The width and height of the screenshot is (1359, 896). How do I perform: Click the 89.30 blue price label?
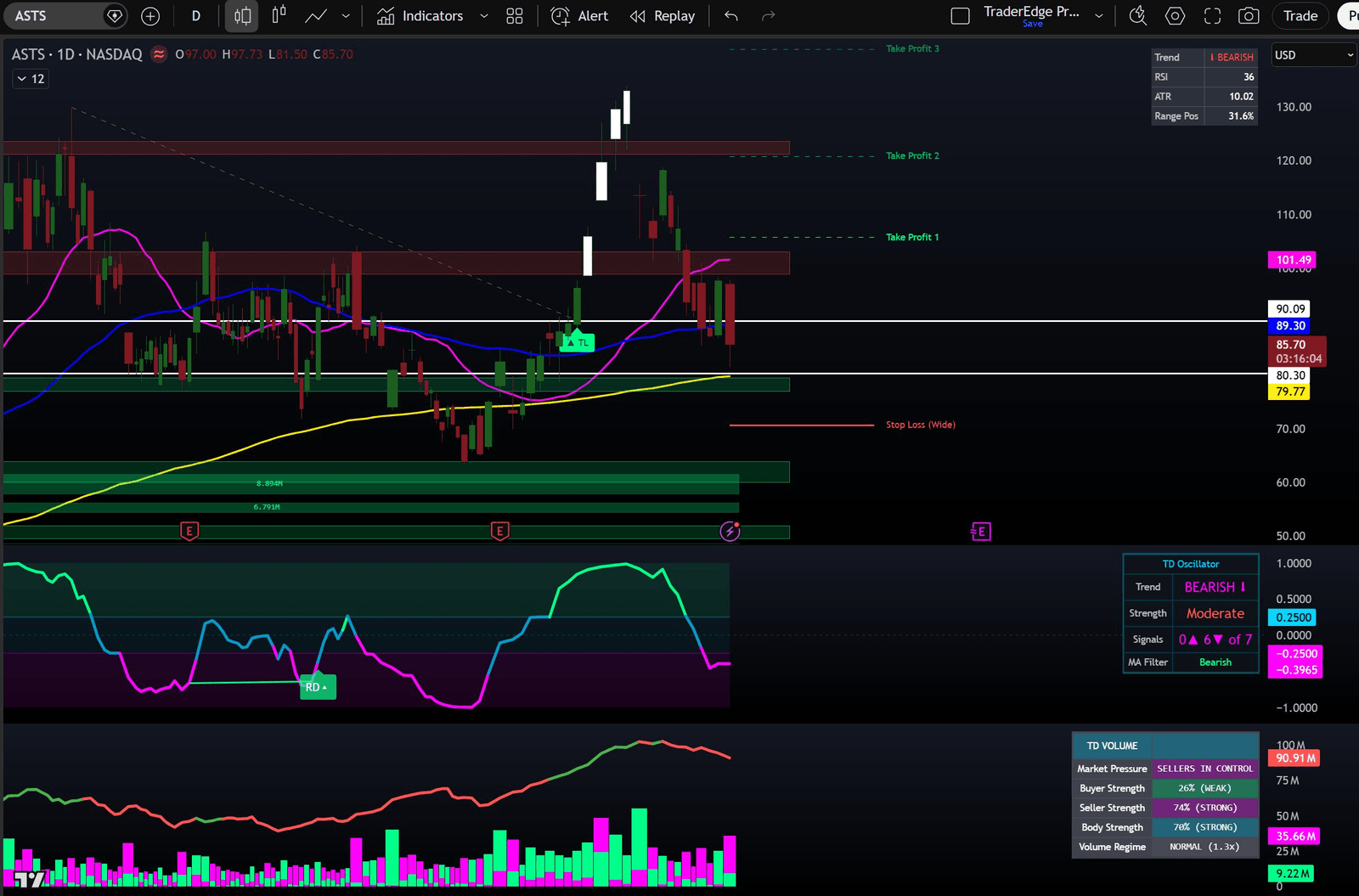1289,326
